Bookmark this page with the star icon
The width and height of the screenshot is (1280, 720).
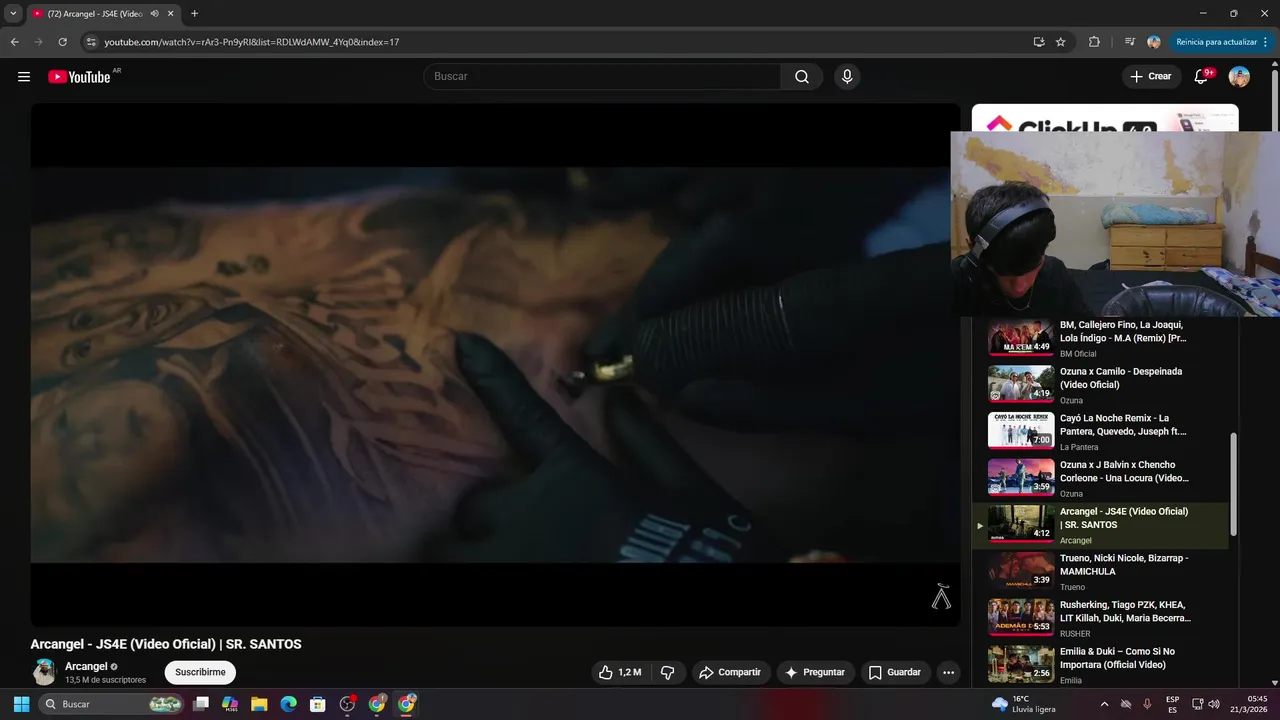click(1061, 42)
